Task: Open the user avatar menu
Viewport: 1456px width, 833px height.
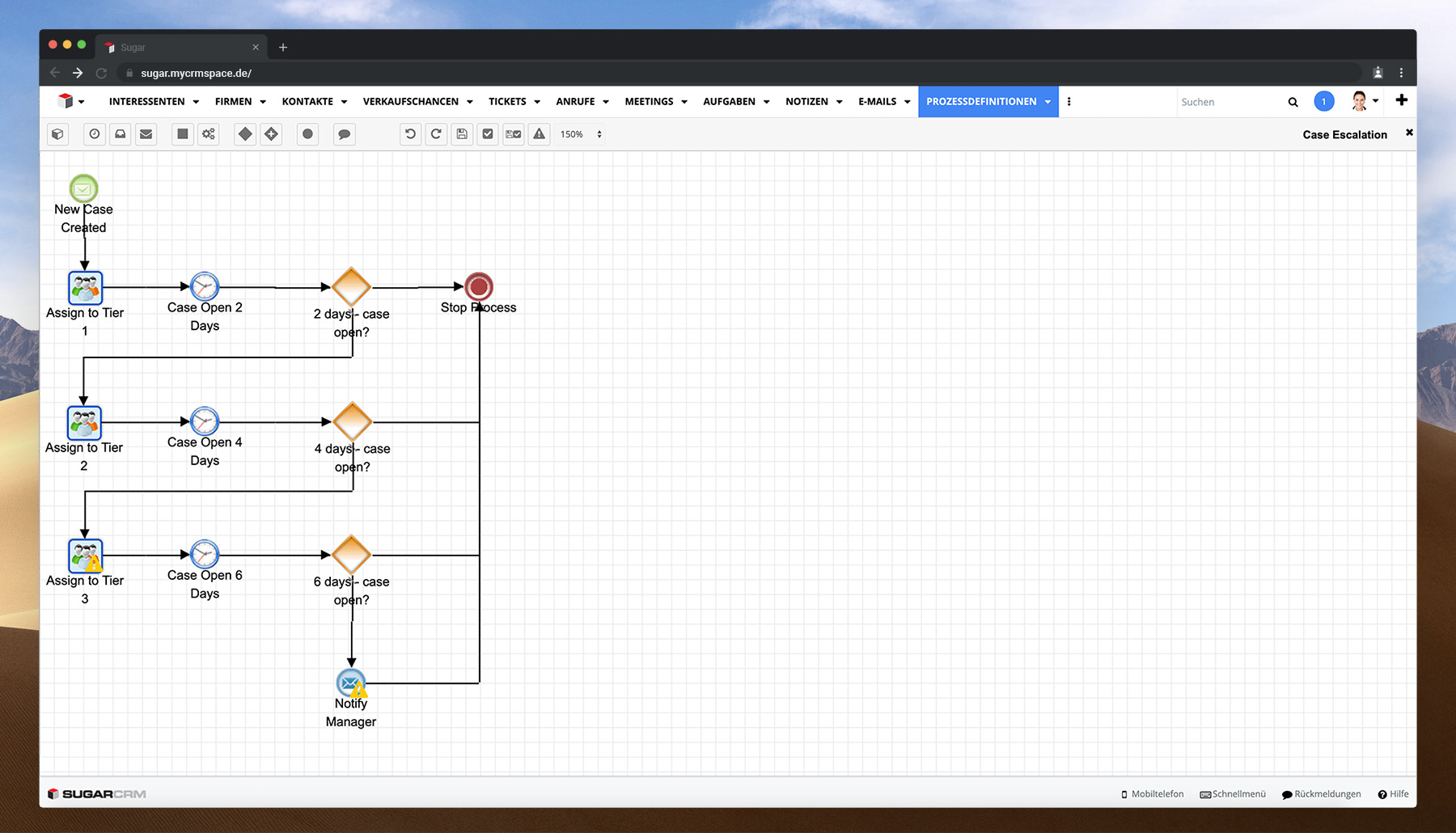Action: point(1364,102)
